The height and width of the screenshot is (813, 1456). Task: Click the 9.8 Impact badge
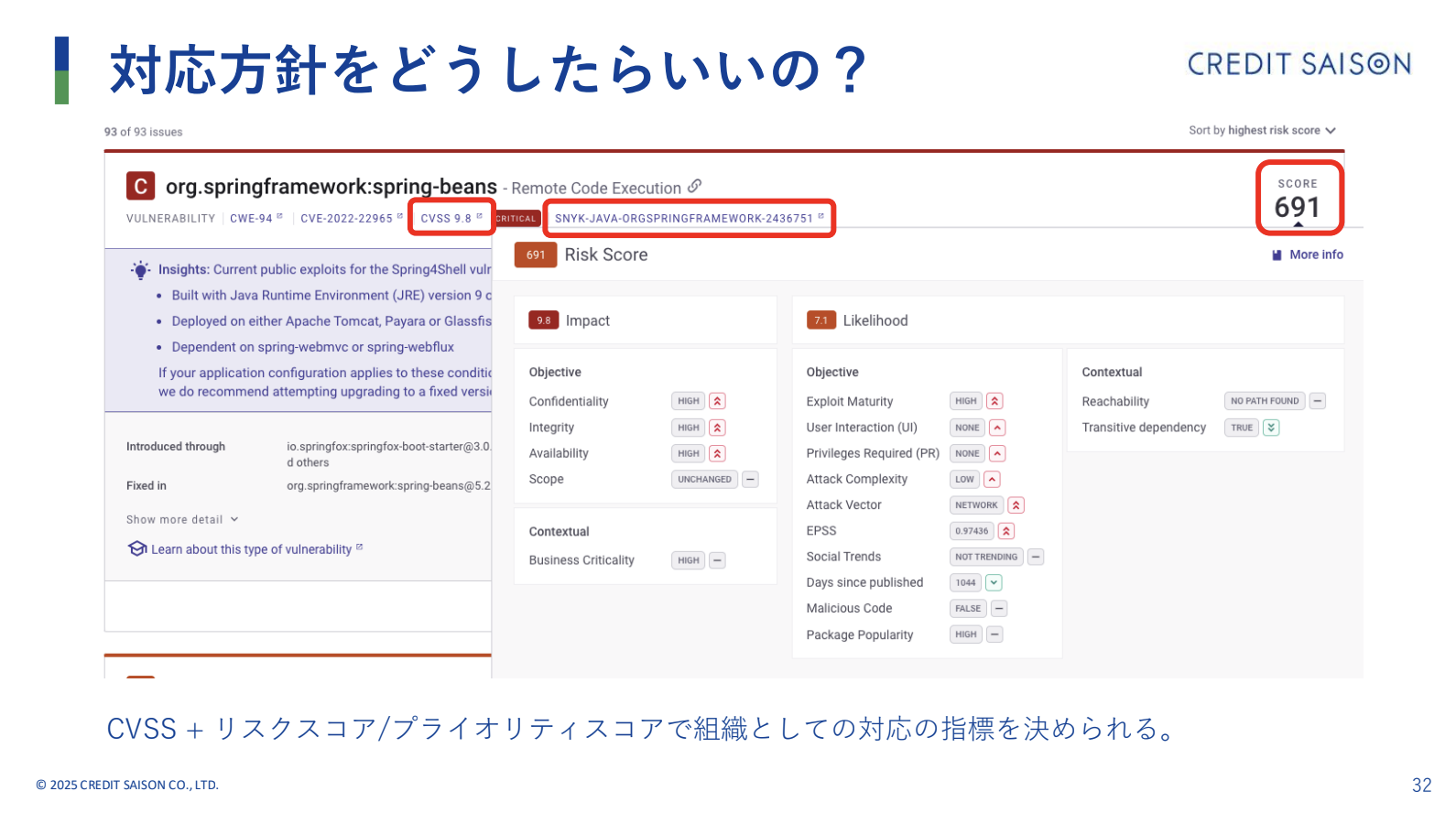[x=544, y=320]
